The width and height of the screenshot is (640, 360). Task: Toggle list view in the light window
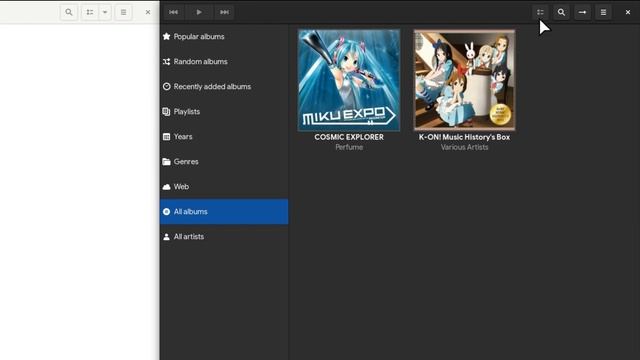[90, 12]
